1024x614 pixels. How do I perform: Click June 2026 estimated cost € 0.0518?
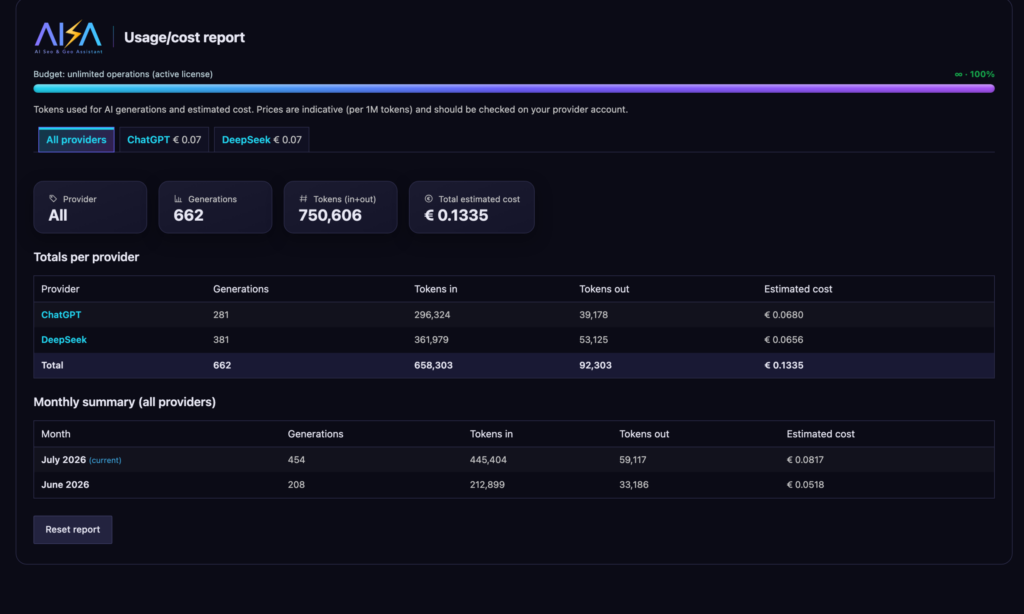pos(805,485)
